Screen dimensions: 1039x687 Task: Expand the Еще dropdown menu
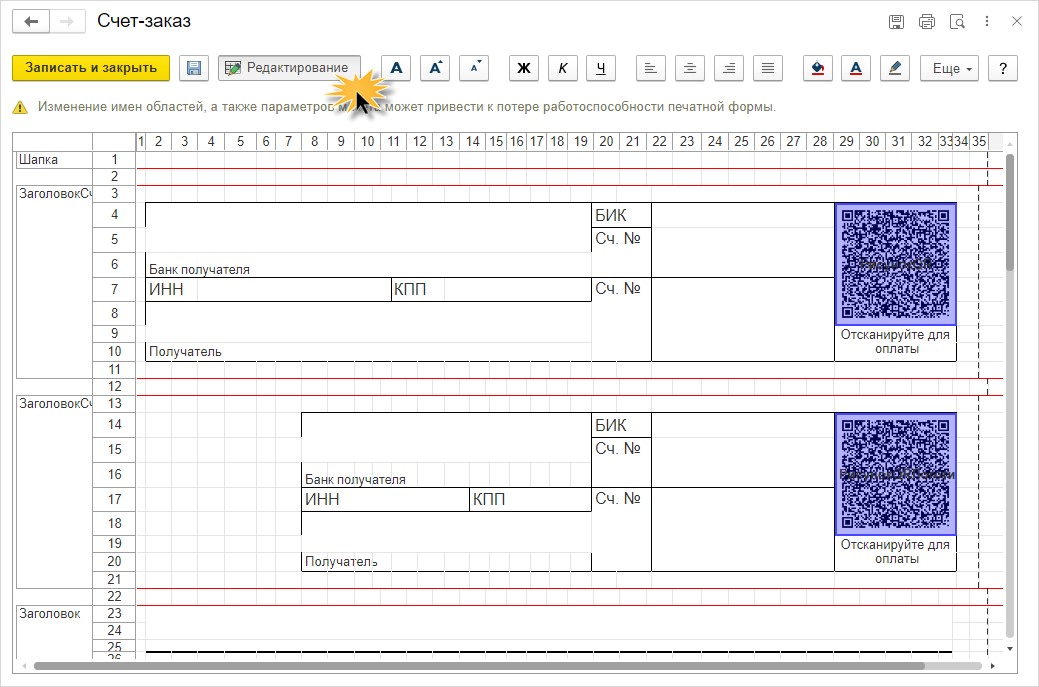pos(950,68)
